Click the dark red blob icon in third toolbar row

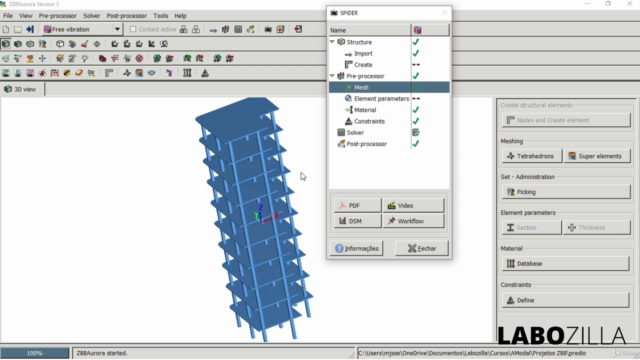point(102,58)
